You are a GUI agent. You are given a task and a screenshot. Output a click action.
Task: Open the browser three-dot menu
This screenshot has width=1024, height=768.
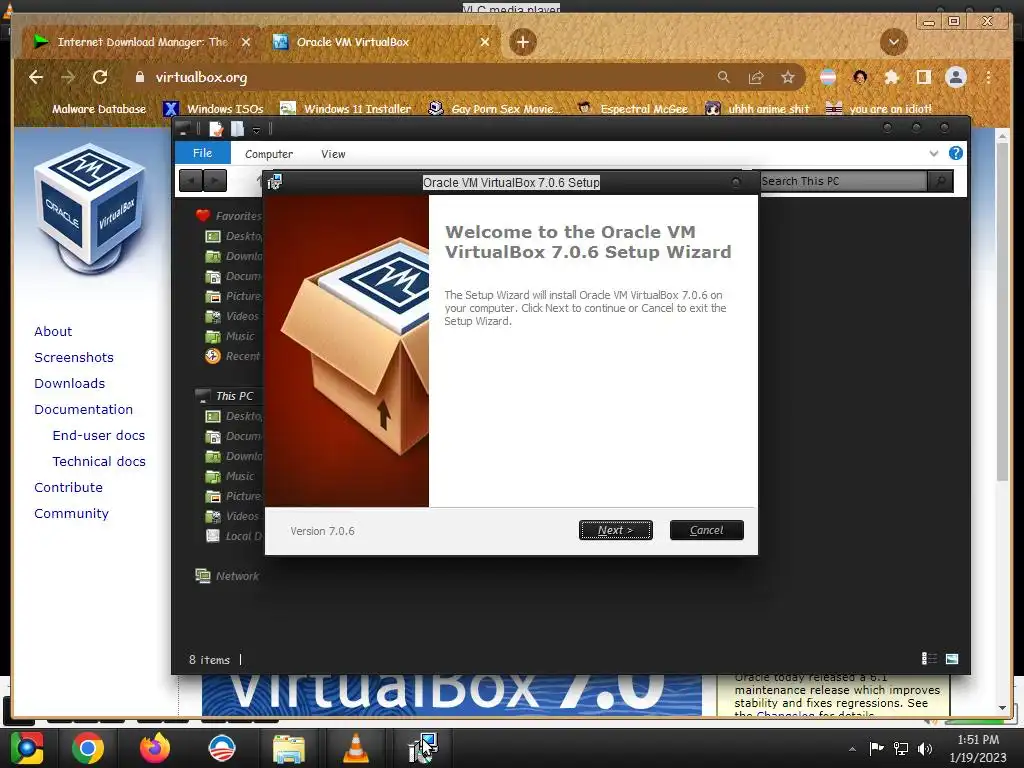[988, 77]
